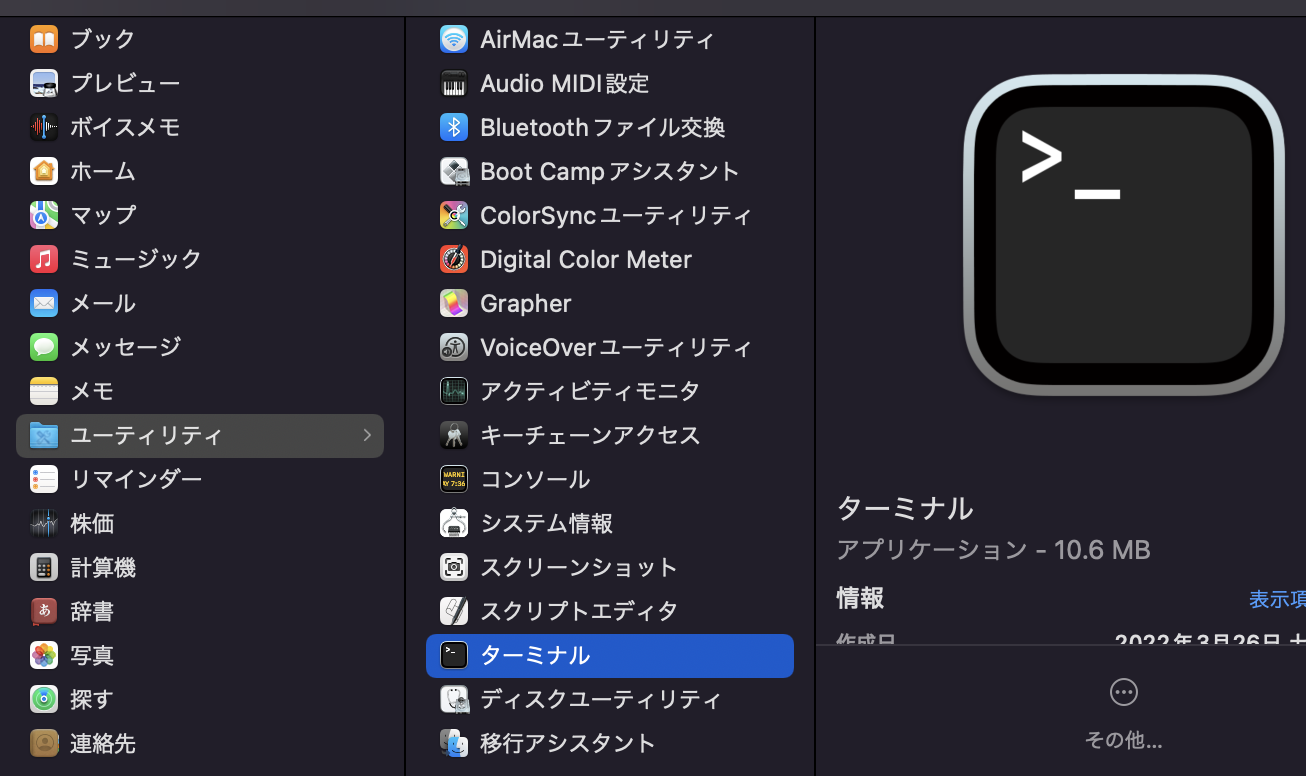Click the Dictionary (辞書) app icon
This screenshot has width=1306, height=776.
pyautogui.click(x=44, y=612)
